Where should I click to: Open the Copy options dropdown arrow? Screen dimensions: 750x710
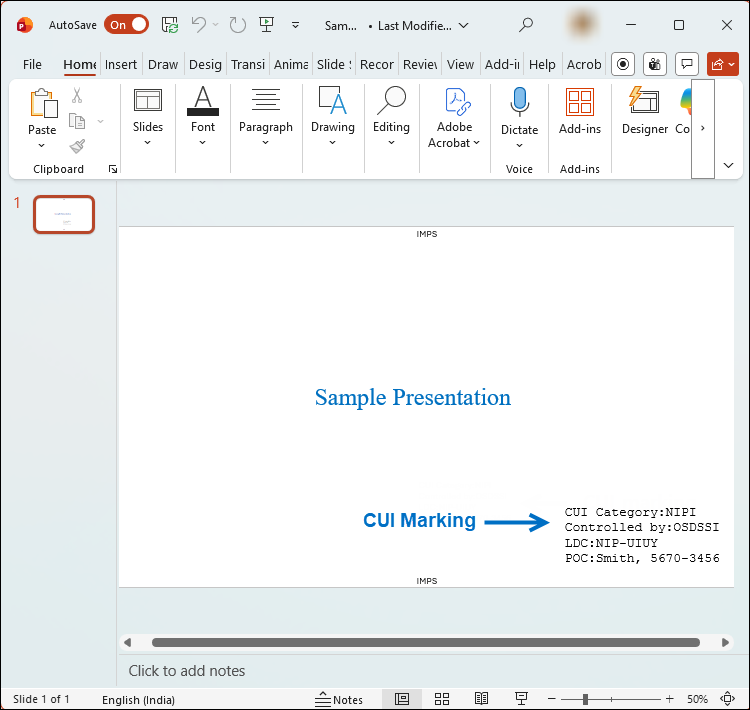click(x=100, y=121)
